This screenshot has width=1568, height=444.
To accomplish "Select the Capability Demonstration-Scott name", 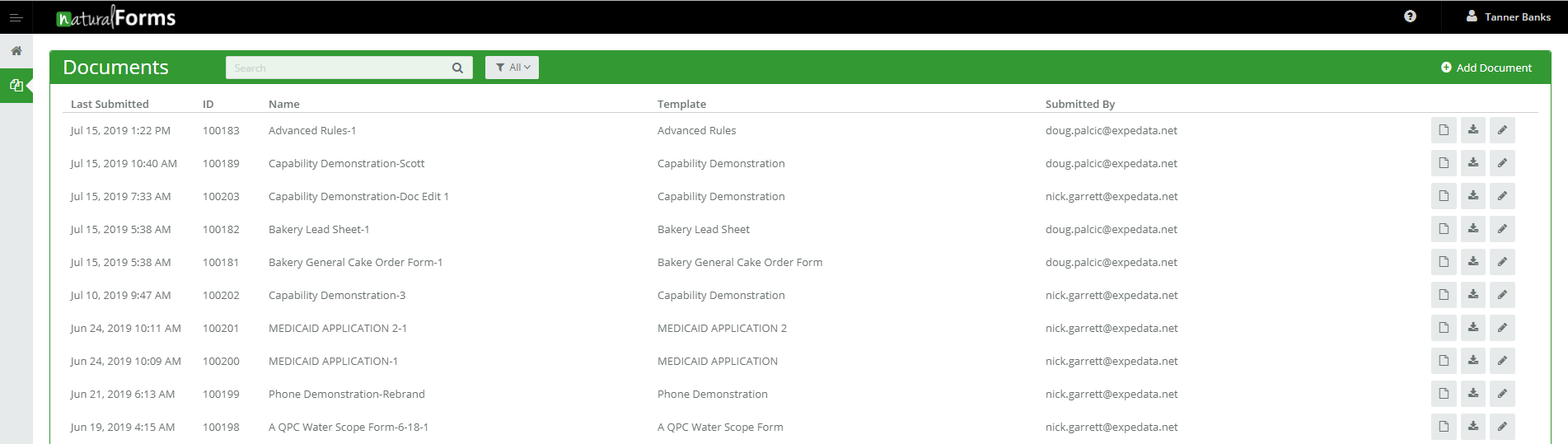I will [x=347, y=163].
